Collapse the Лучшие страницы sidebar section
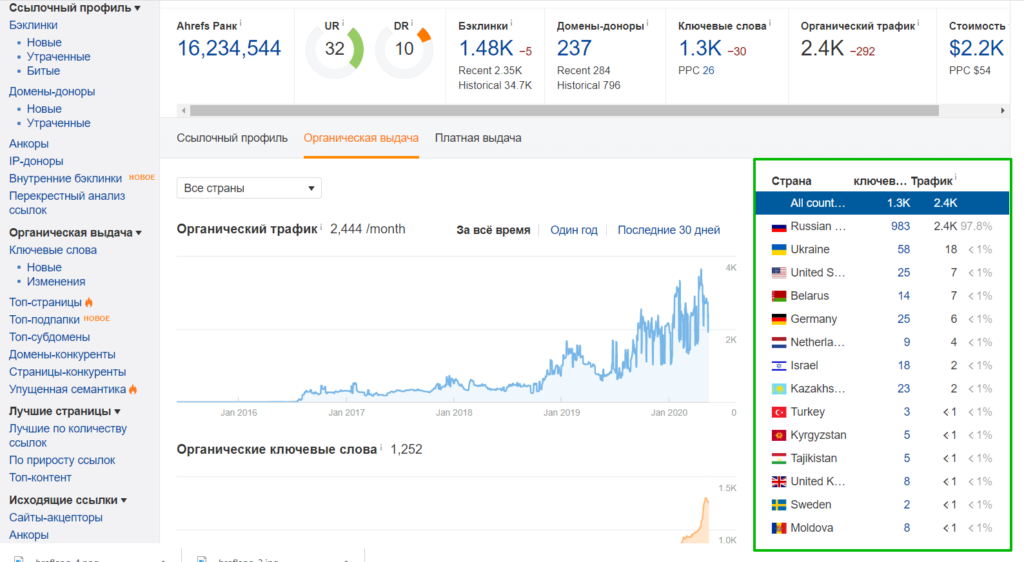Image resolution: width=1024 pixels, height=562 pixels. pyautogui.click(x=65, y=411)
